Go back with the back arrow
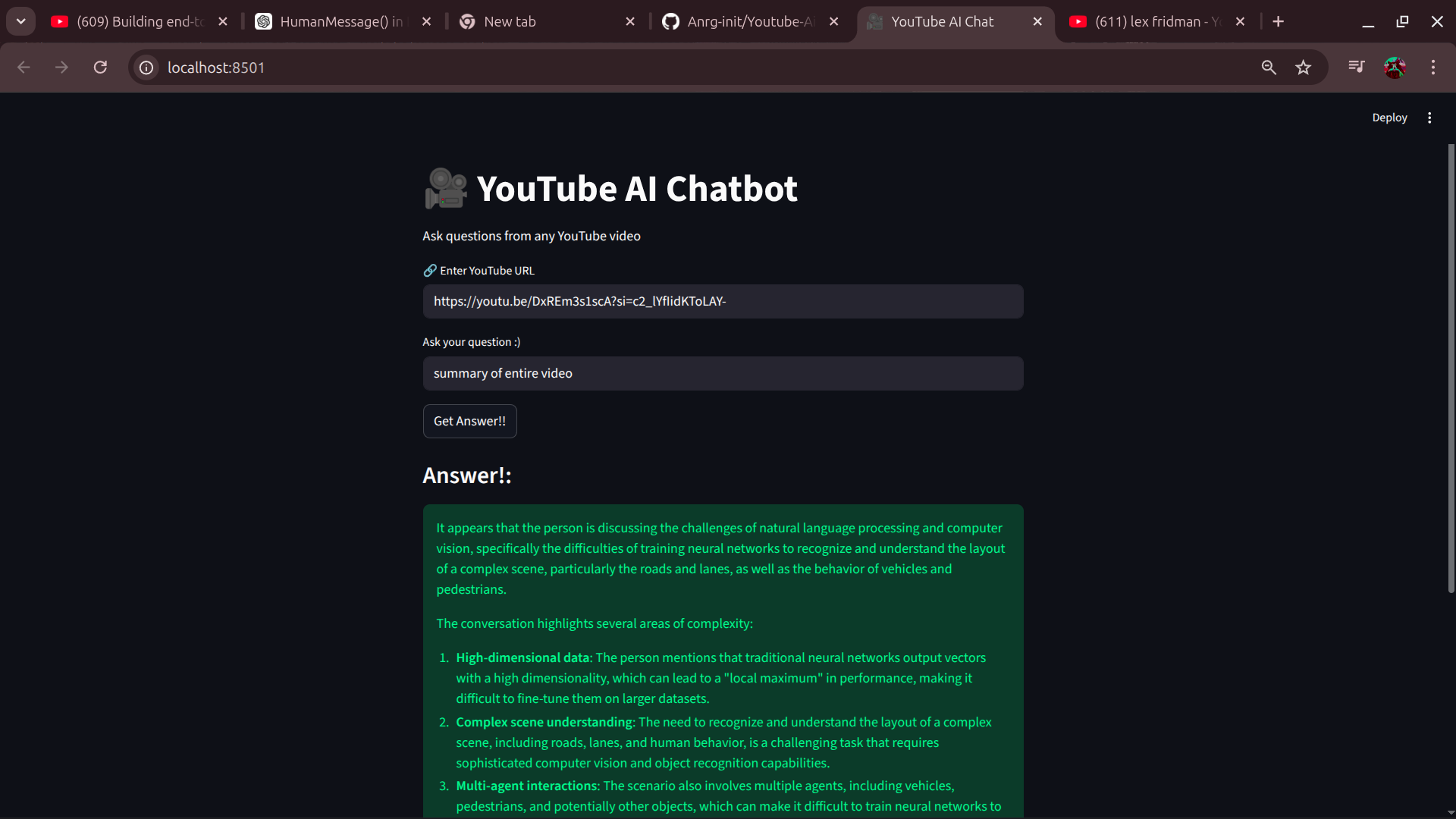 [x=24, y=67]
